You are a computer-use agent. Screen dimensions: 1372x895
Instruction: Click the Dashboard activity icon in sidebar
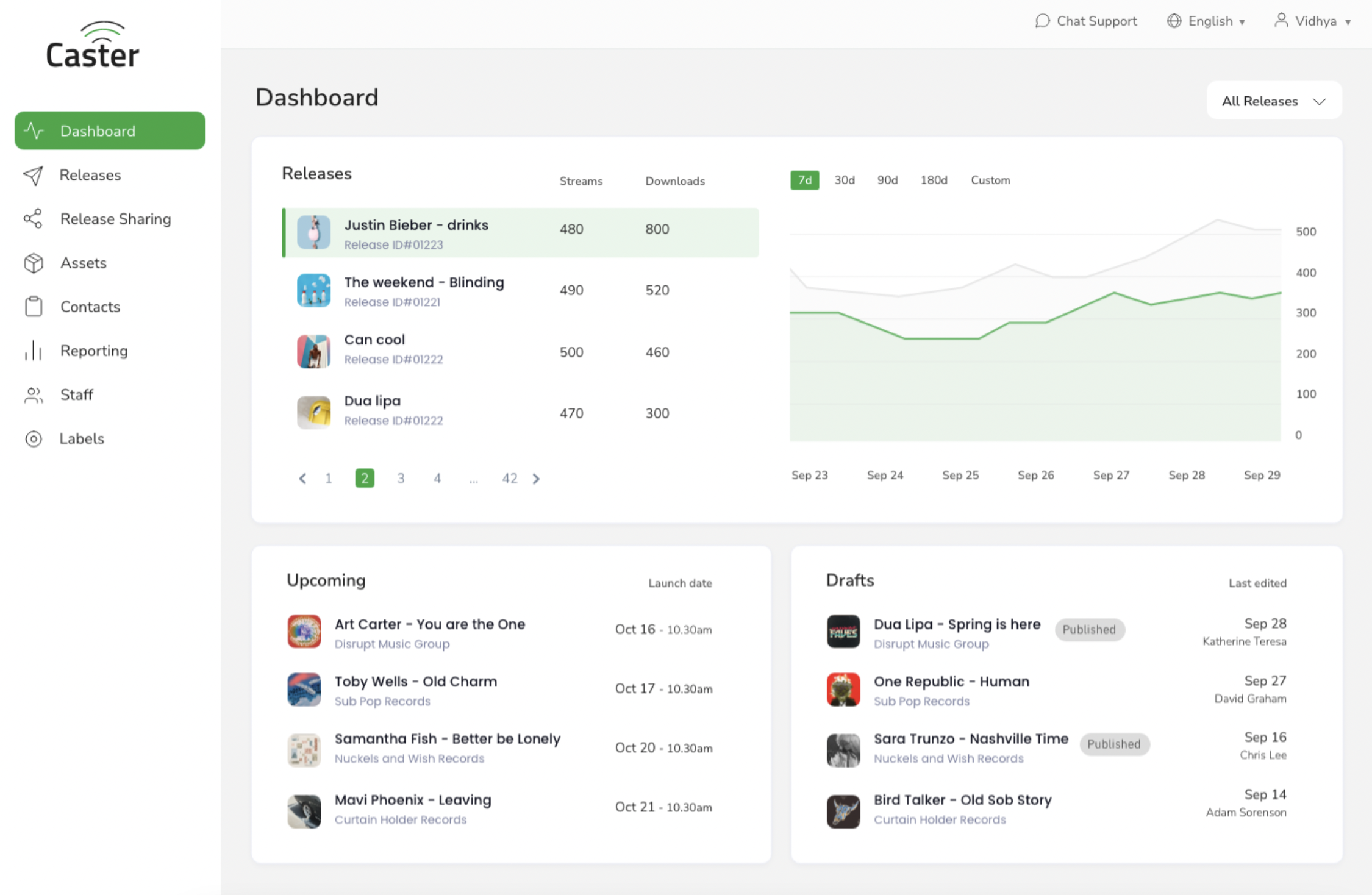pos(34,130)
